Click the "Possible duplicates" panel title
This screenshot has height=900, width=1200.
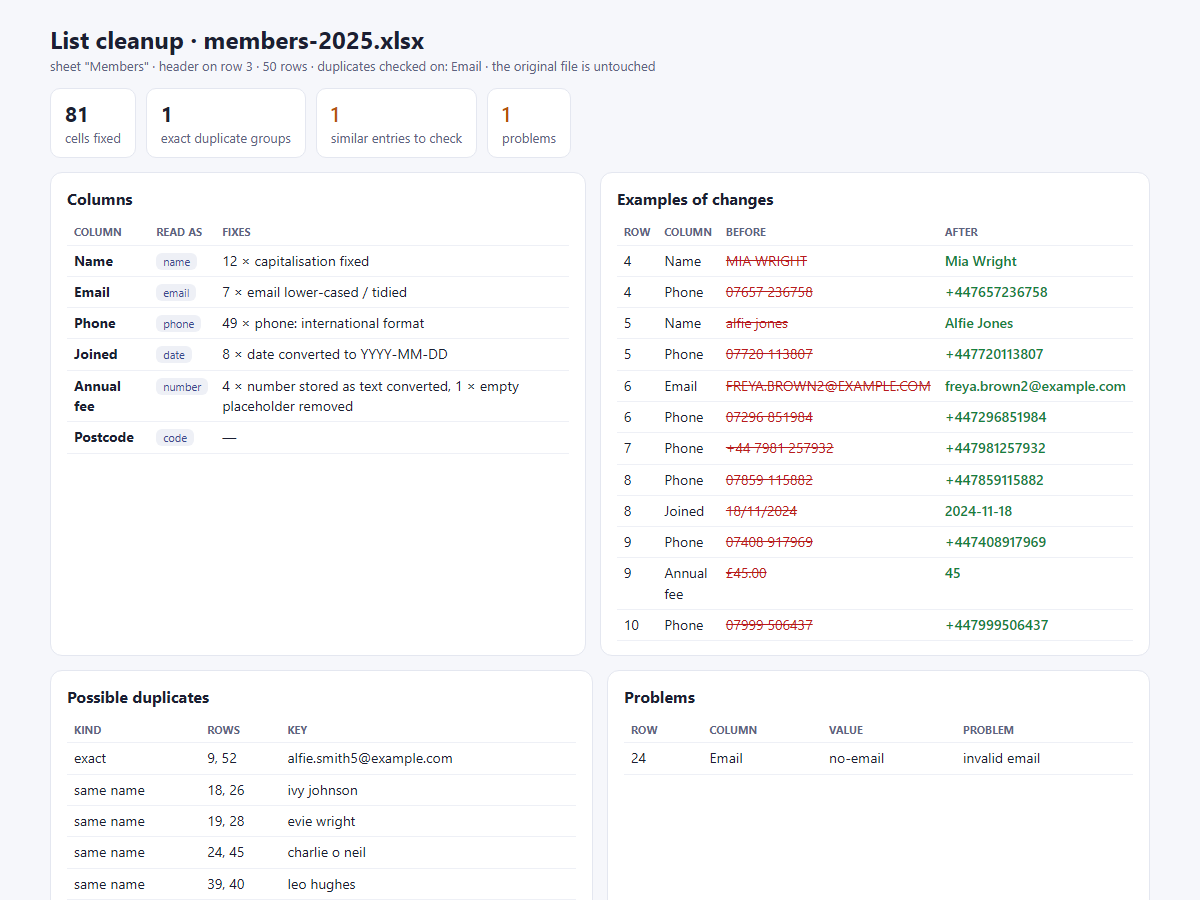click(x=138, y=698)
